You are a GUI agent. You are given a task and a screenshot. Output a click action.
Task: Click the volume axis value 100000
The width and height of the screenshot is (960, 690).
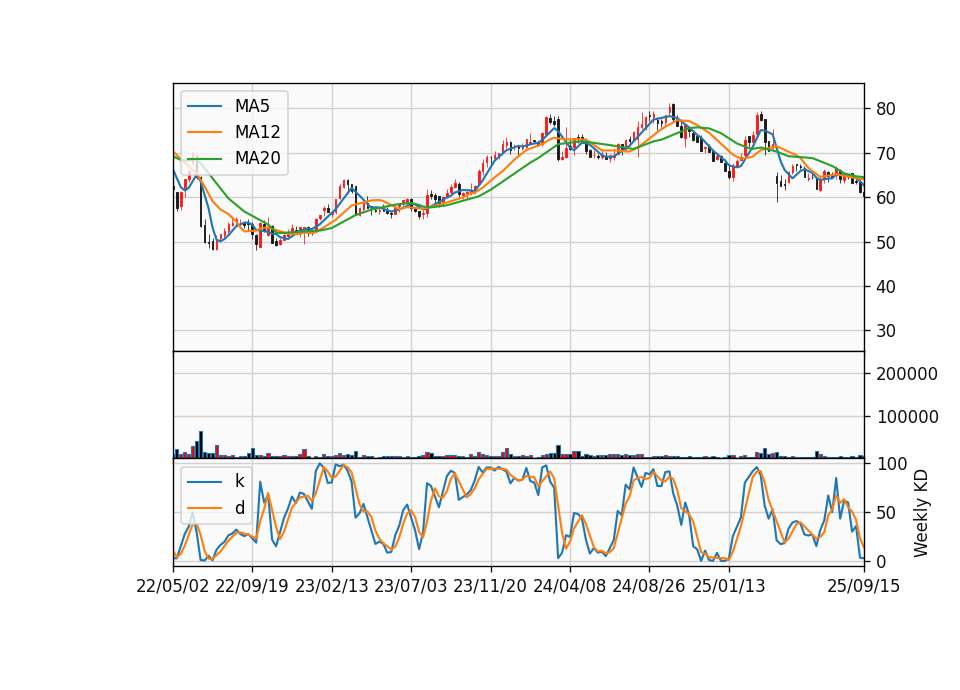[x=907, y=417]
